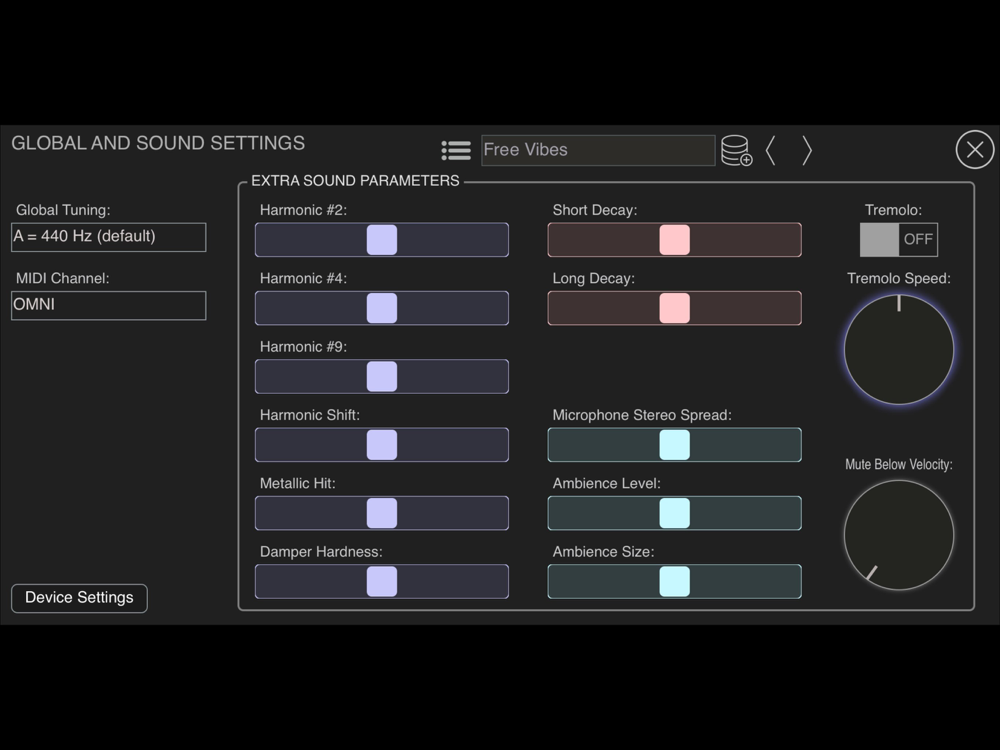The image size is (1000, 750).
Task: Open Device Settings
Action: click(x=79, y=598)
